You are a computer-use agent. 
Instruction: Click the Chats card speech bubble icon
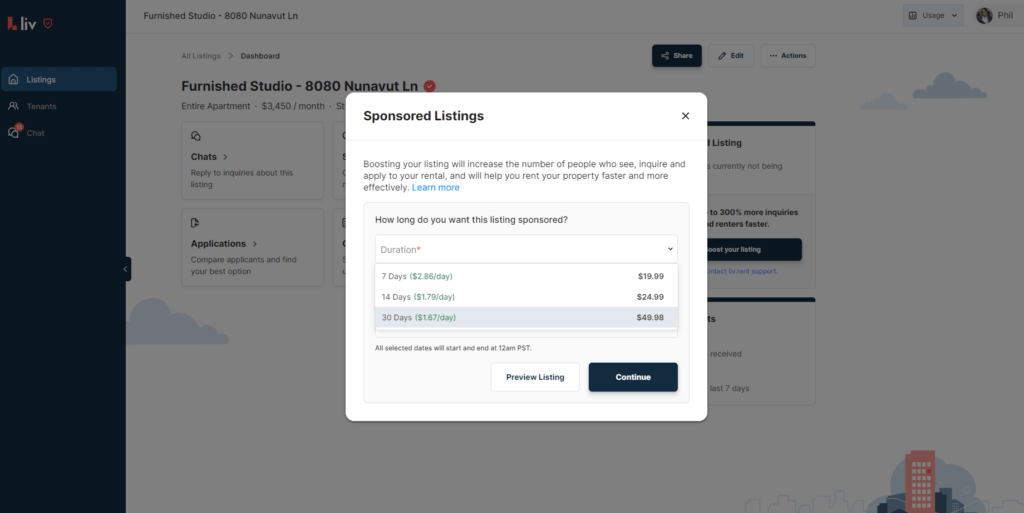click(x=195, y=136)
